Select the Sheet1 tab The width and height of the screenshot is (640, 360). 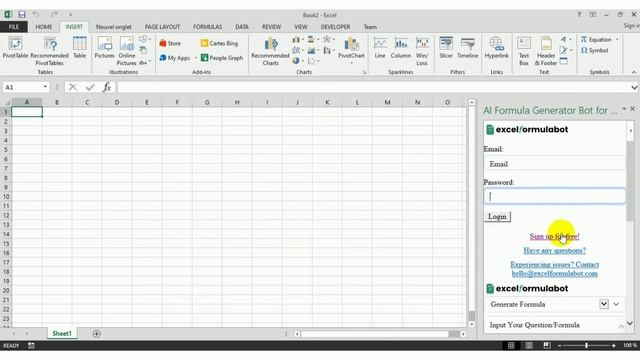coord(62,333)
